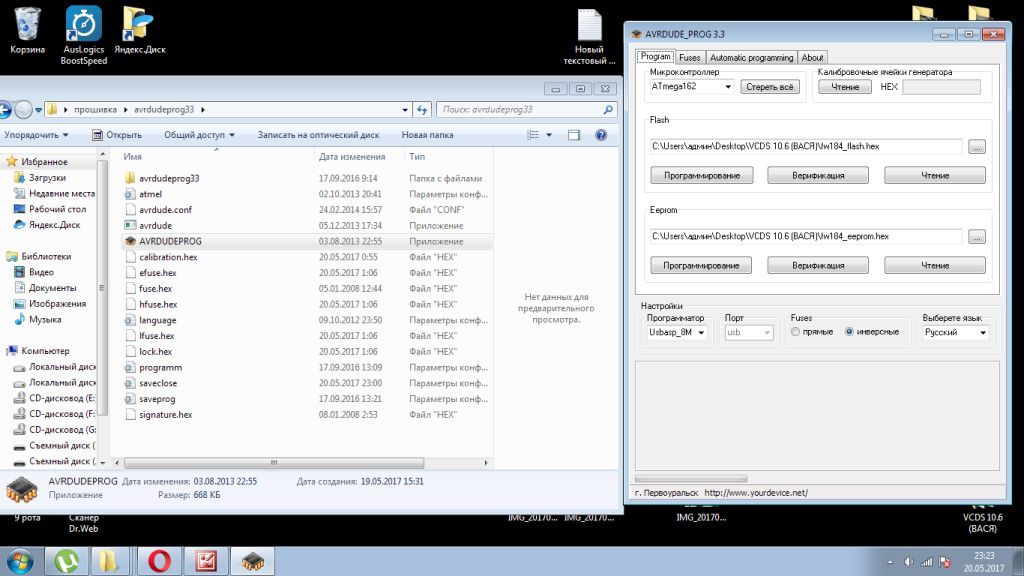Select the avrdude application file icon
Screen dimensions: 1024x576
click(130, 226)
